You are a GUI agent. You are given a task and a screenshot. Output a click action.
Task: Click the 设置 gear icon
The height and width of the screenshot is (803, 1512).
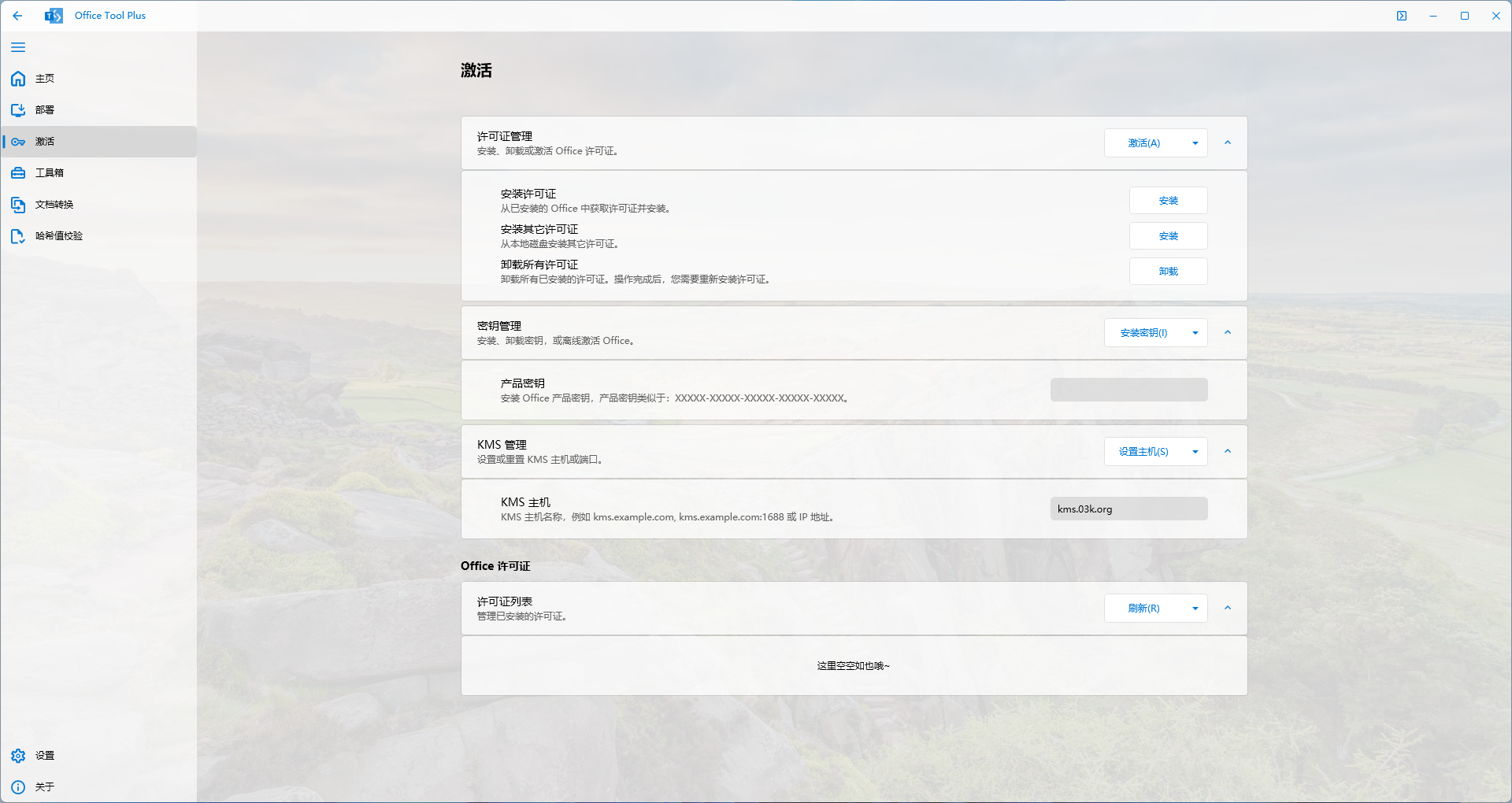[x=17, y=755]
